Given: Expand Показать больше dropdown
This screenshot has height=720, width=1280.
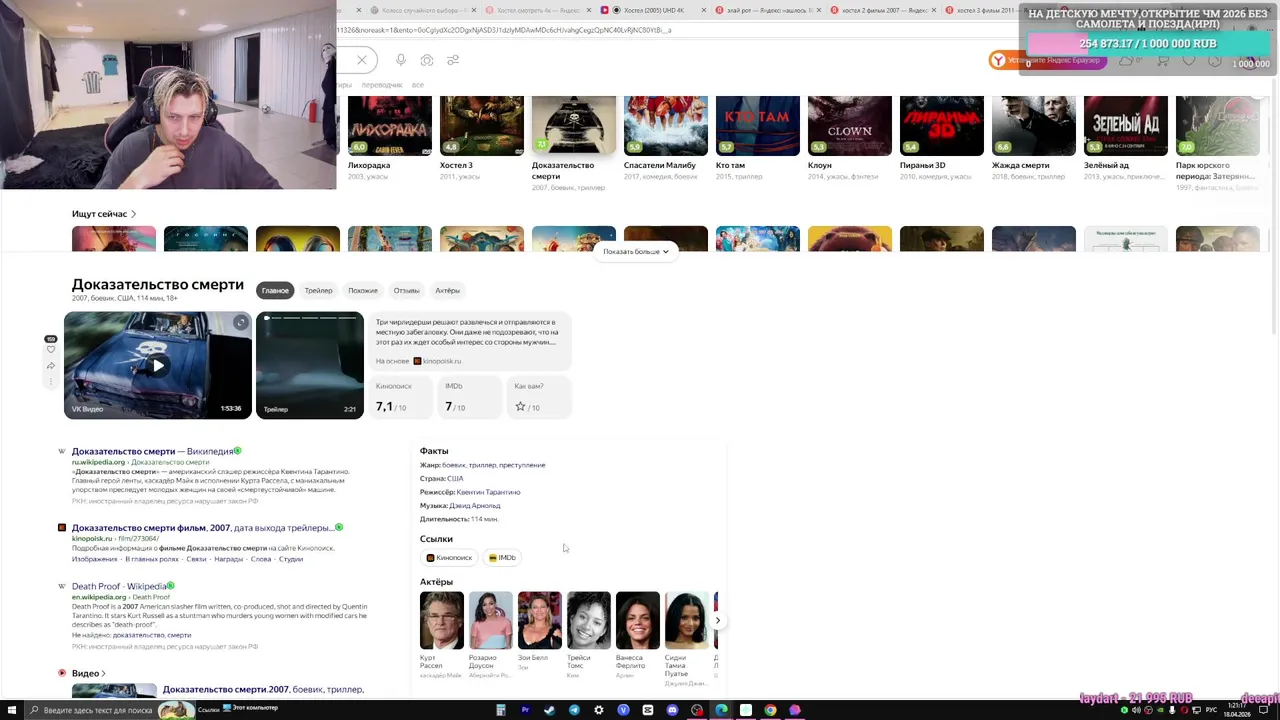Looking at the screenshot, I should point(636,252).
